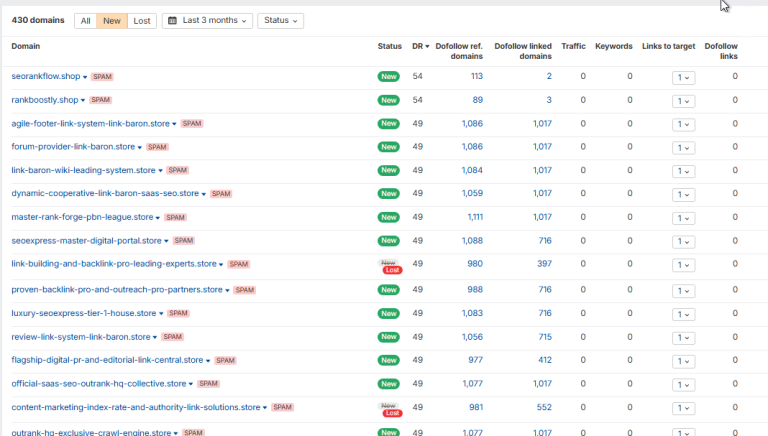Expand caret next to proven-backlink-pro-and-outreach-pro-partners.store
768x436 pixels.
point(227,291)
